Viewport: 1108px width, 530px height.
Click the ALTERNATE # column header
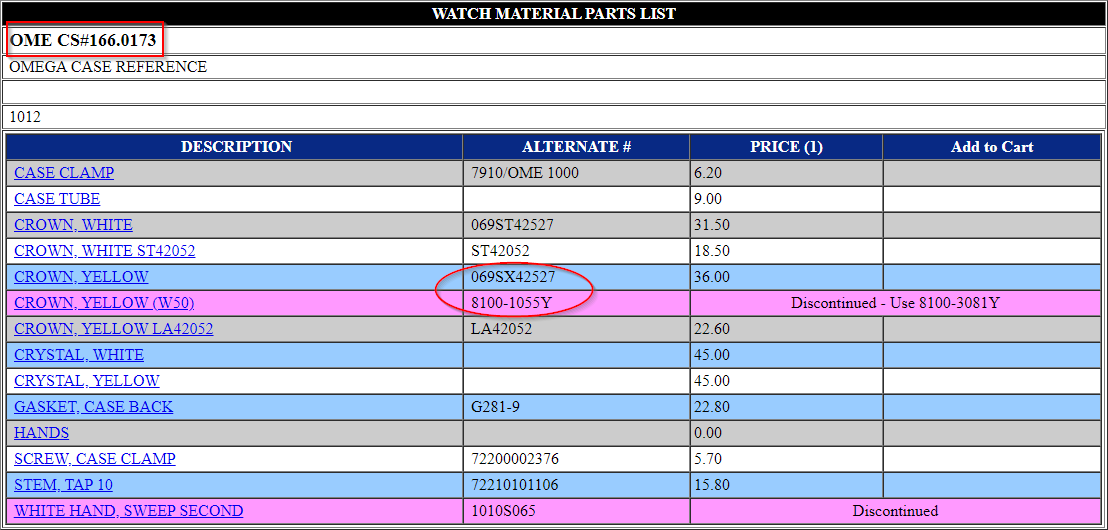coord(576,147)
